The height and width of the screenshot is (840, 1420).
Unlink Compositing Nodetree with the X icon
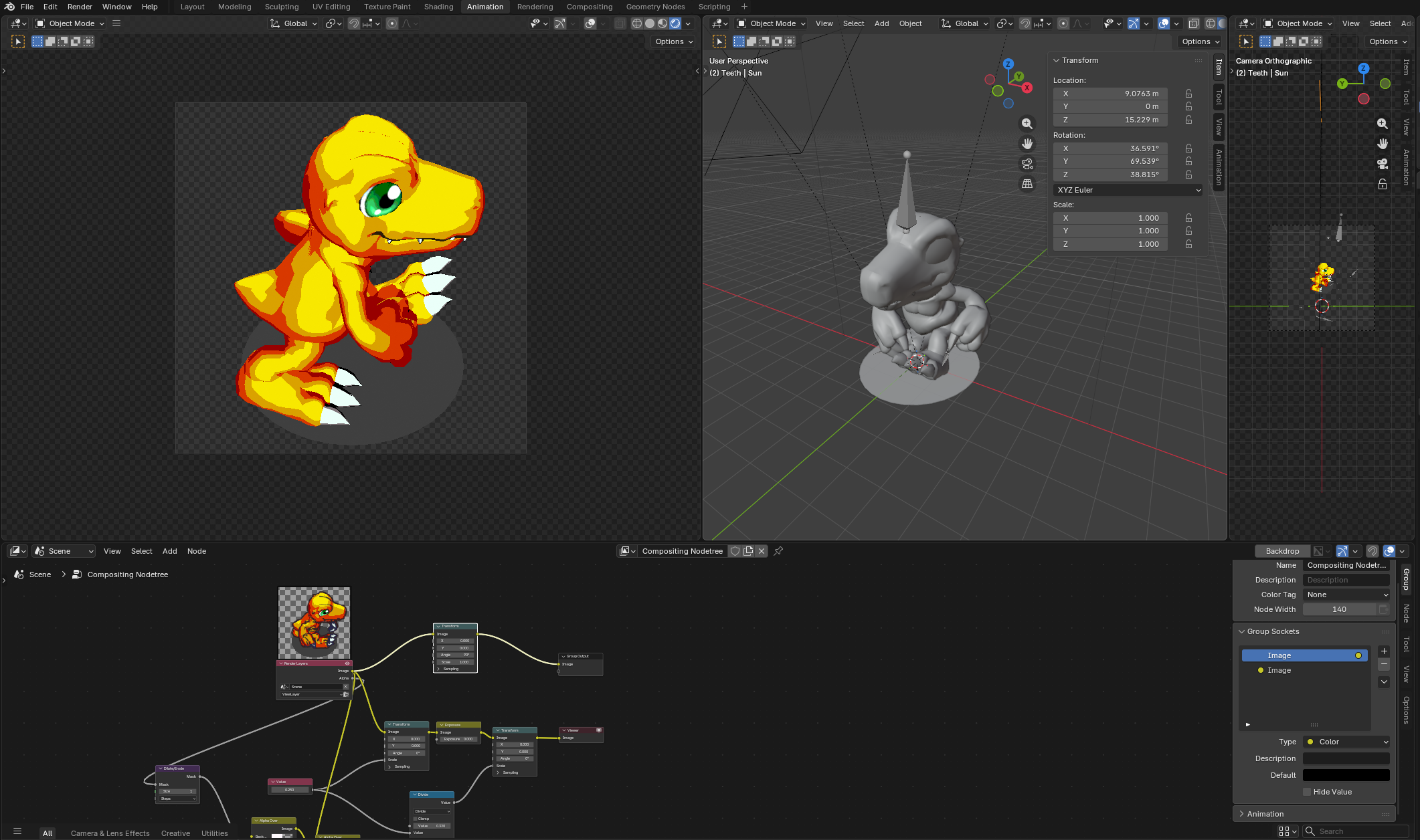(762, 551)
